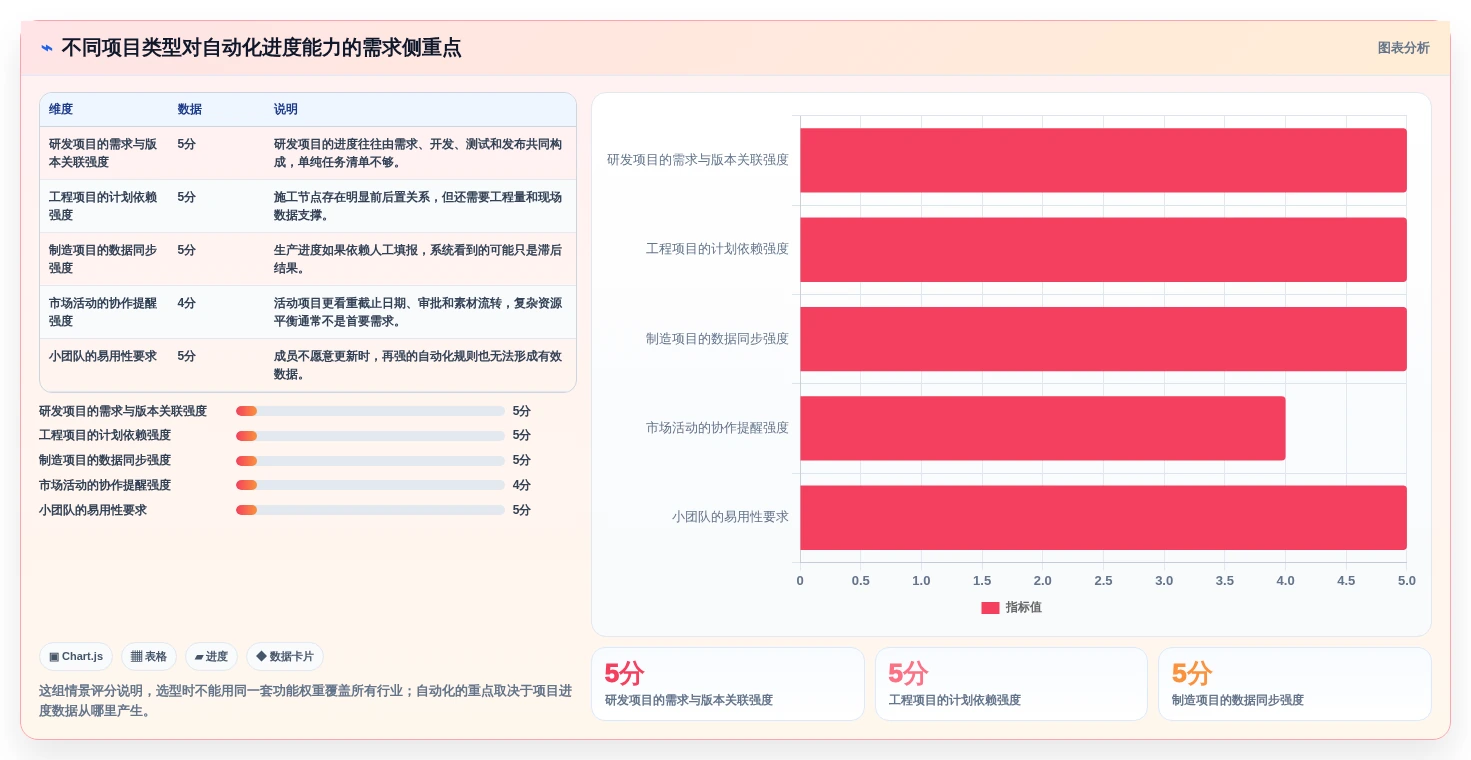Click the chart bar for 小团队的易用性要求

point(1103,517)
